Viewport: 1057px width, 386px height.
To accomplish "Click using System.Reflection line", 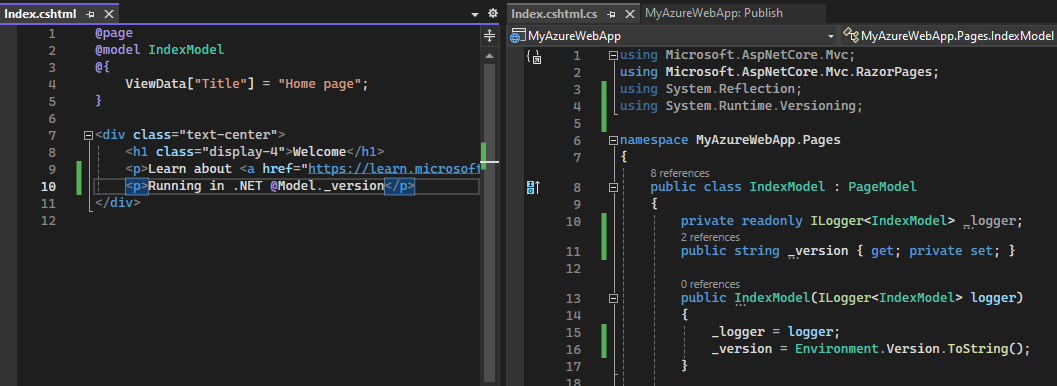I will tap(711, 89).
